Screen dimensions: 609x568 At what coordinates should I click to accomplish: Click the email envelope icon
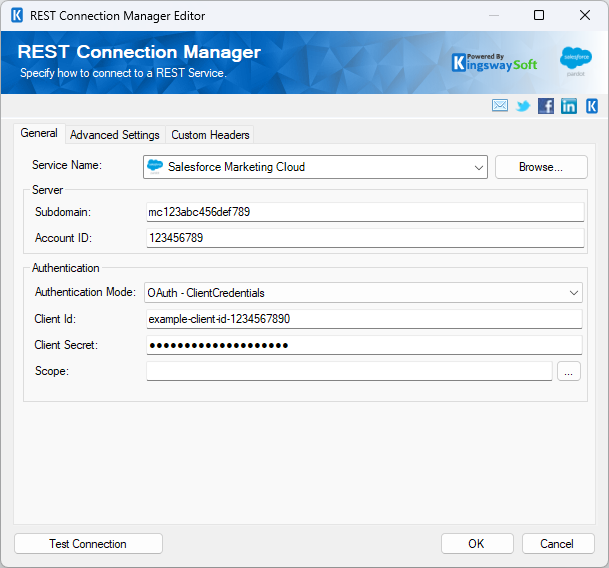click(499, 105)
